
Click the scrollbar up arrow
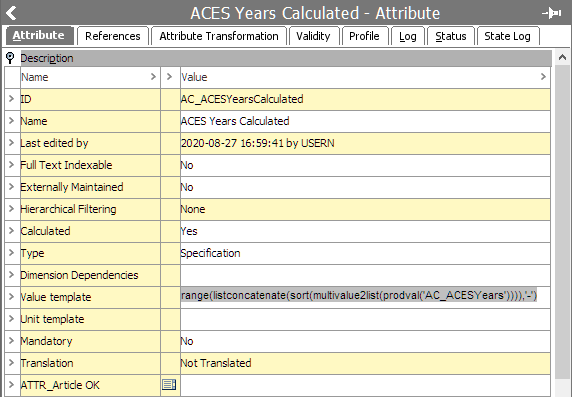[562, 57]
